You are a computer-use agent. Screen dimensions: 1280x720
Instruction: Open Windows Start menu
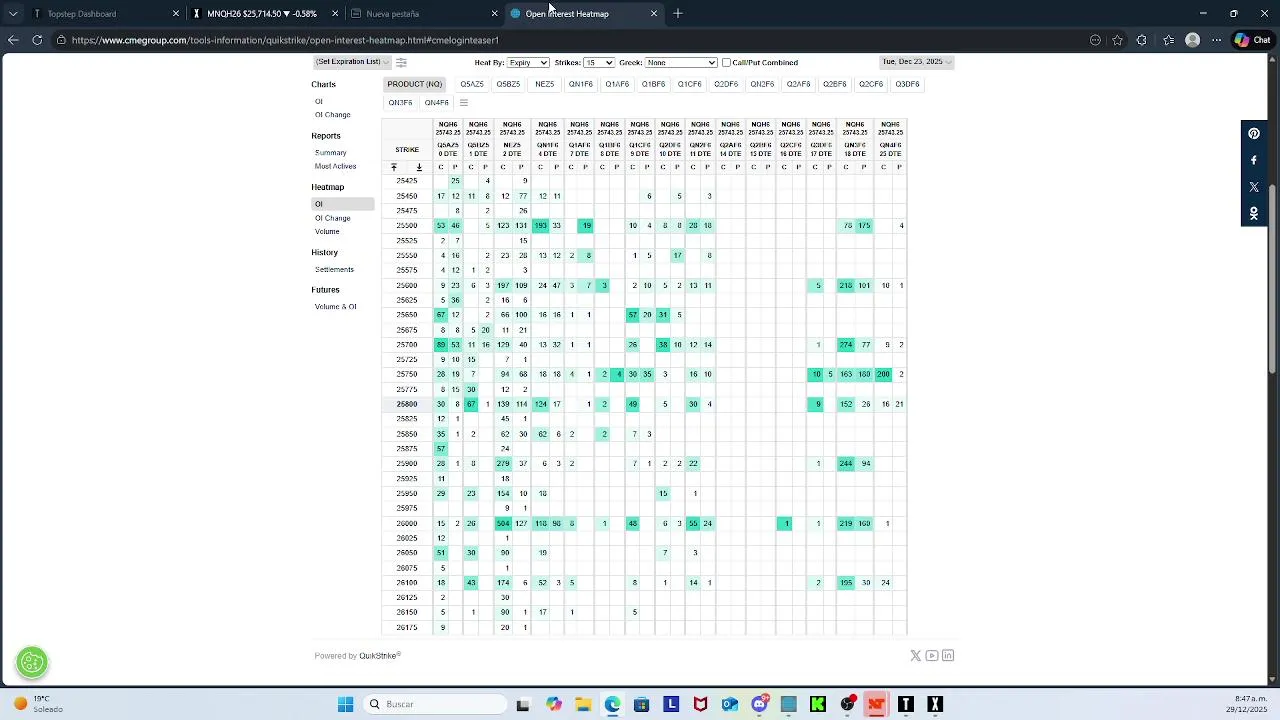[345, 704]
